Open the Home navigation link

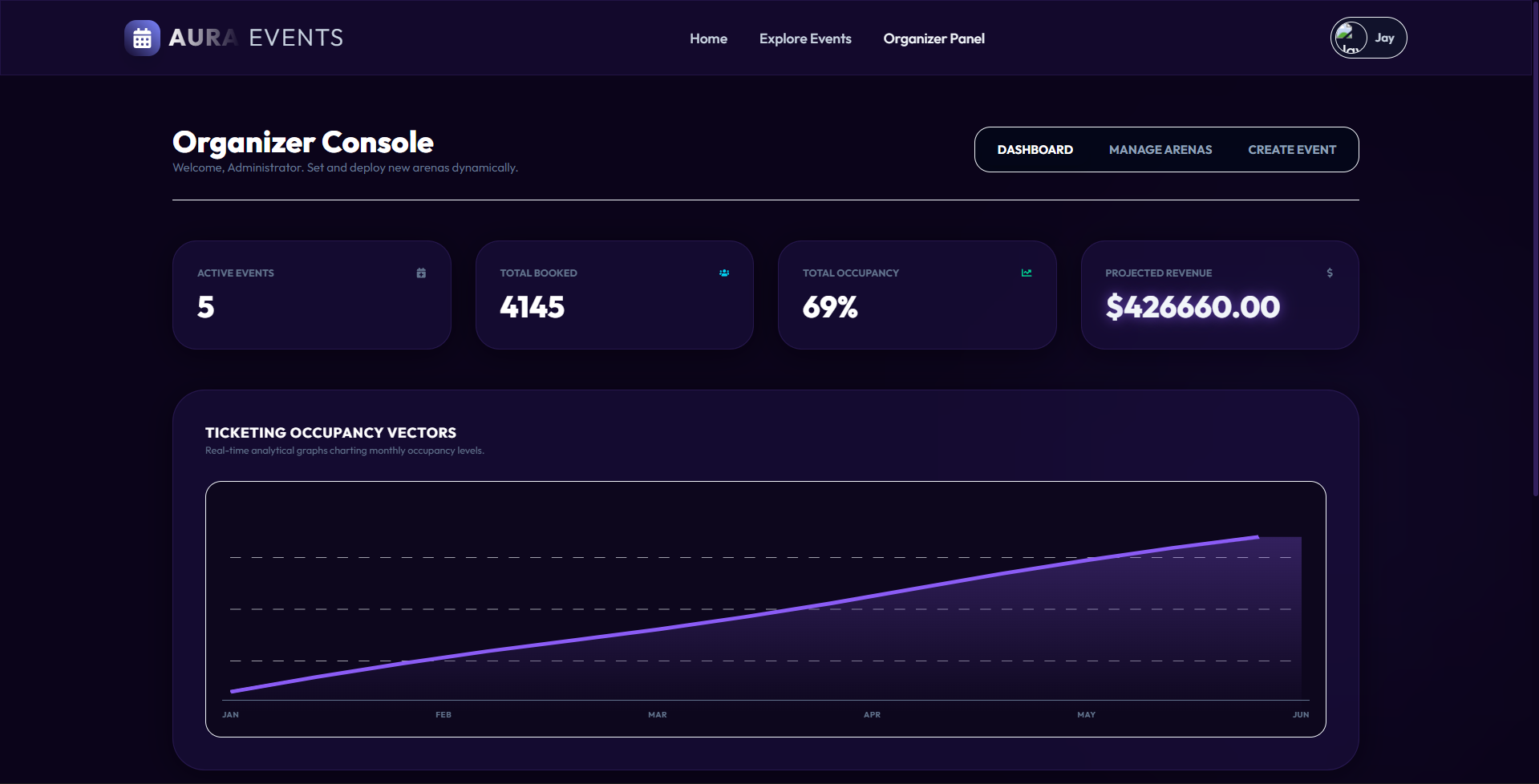point(708,38)
